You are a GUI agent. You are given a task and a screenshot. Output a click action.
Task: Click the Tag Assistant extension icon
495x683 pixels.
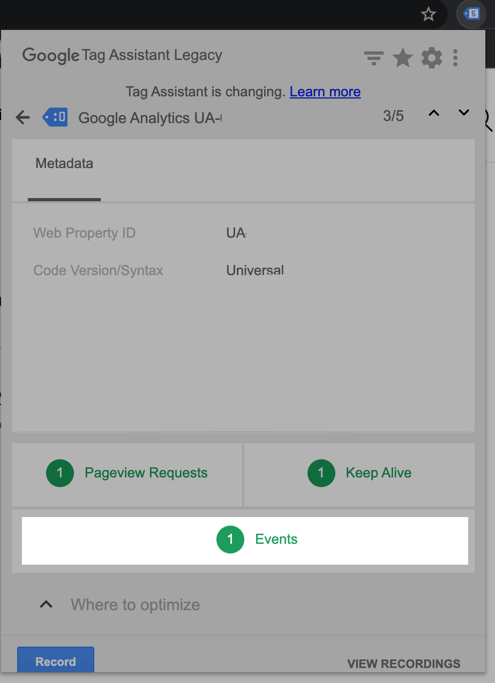pyautogui.click(x=471, y=14)
